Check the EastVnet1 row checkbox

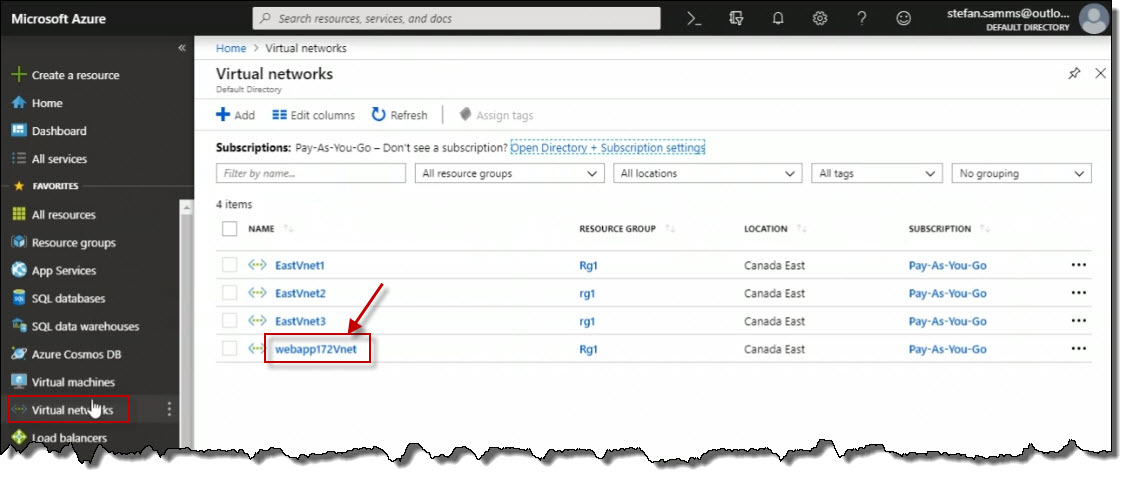(229, 265)
